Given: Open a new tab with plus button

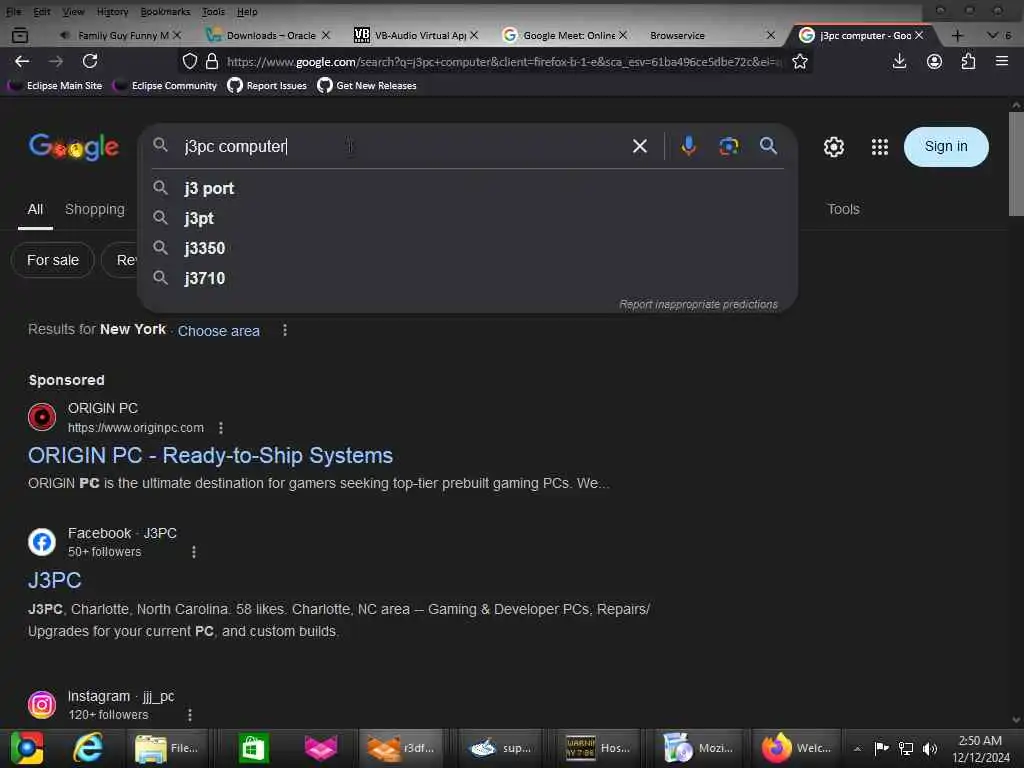Looking at the screenshot, I should point(957,36).
